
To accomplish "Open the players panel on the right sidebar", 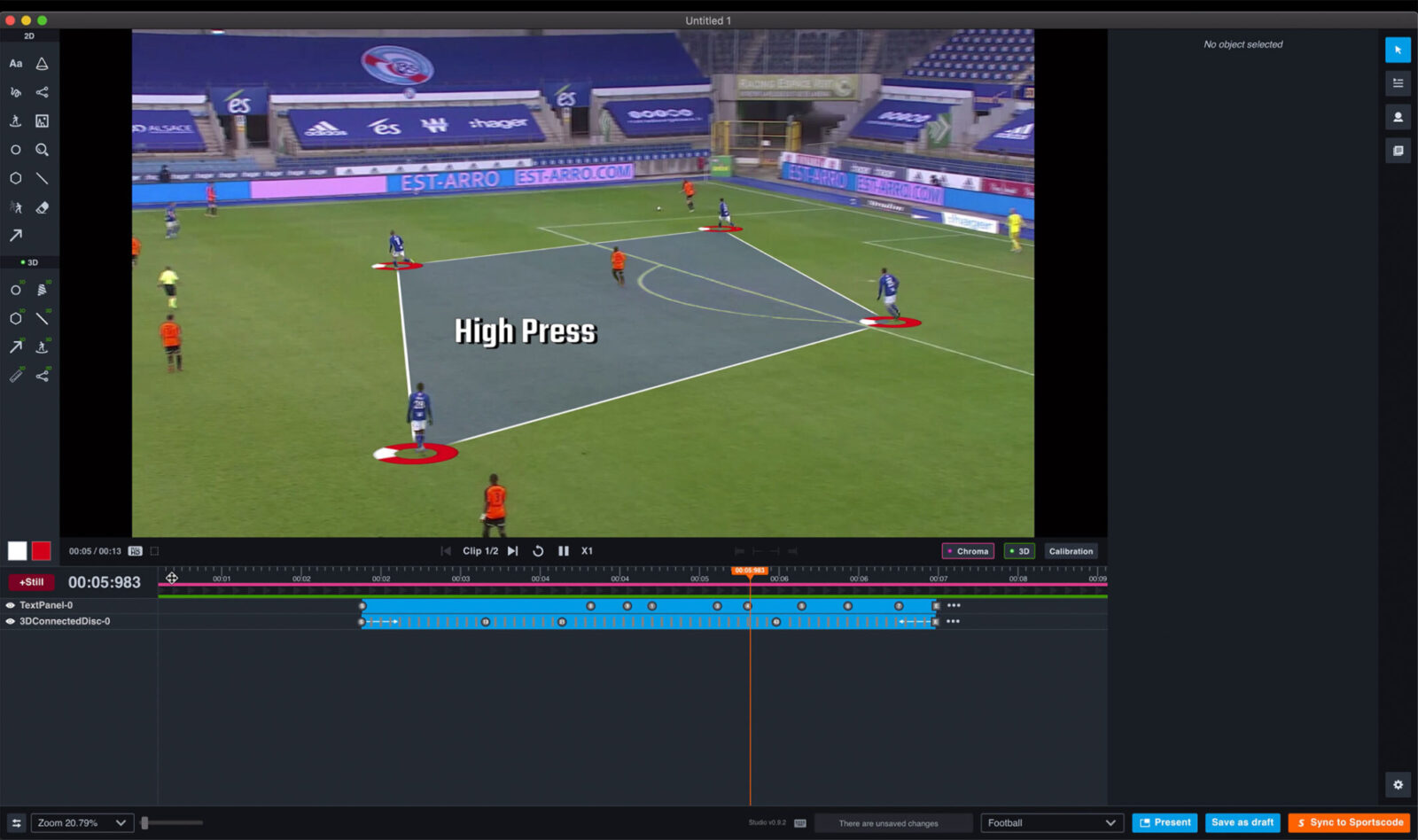I will 1399,116.
